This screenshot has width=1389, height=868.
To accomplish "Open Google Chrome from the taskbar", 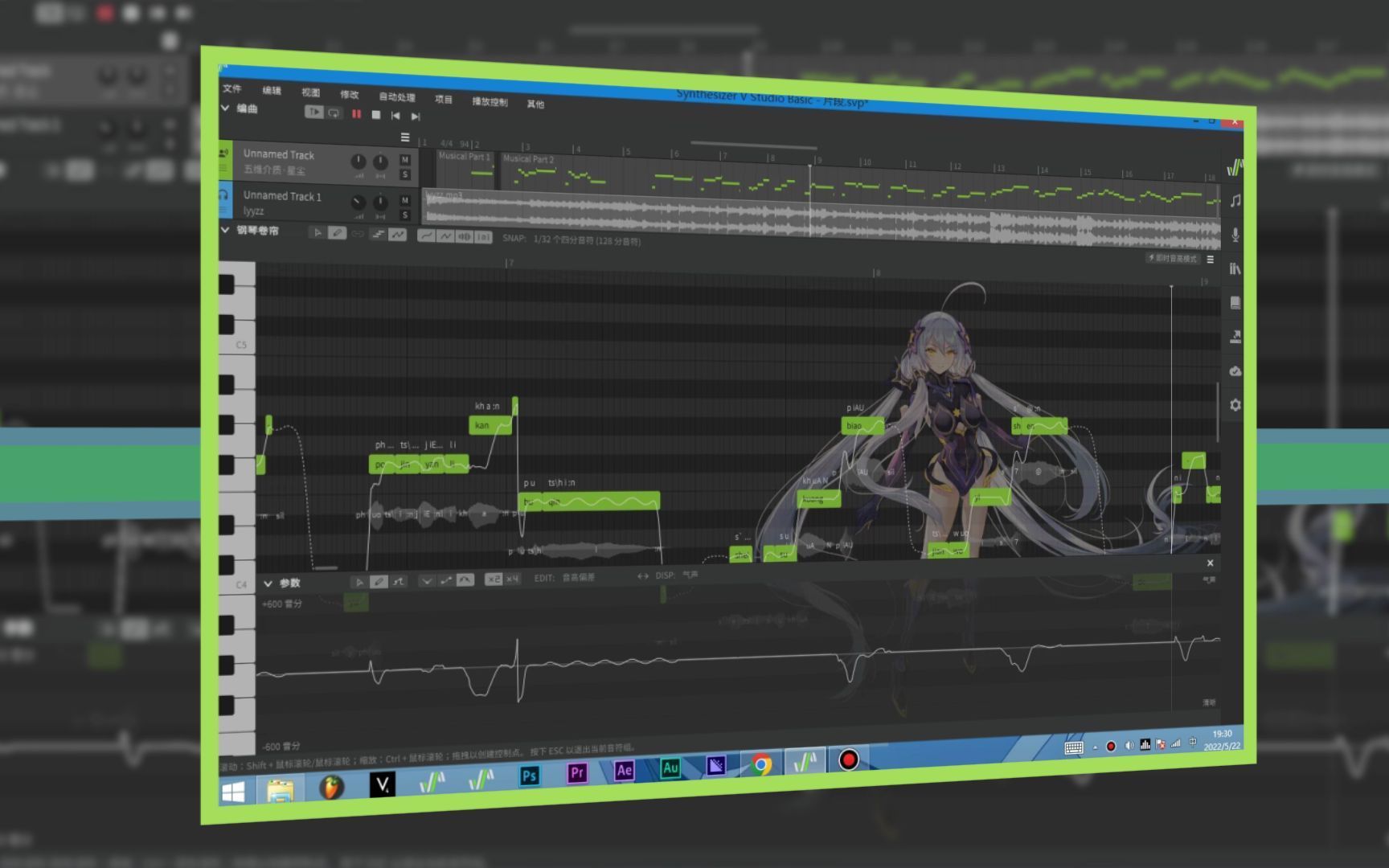I will point(762,765).
